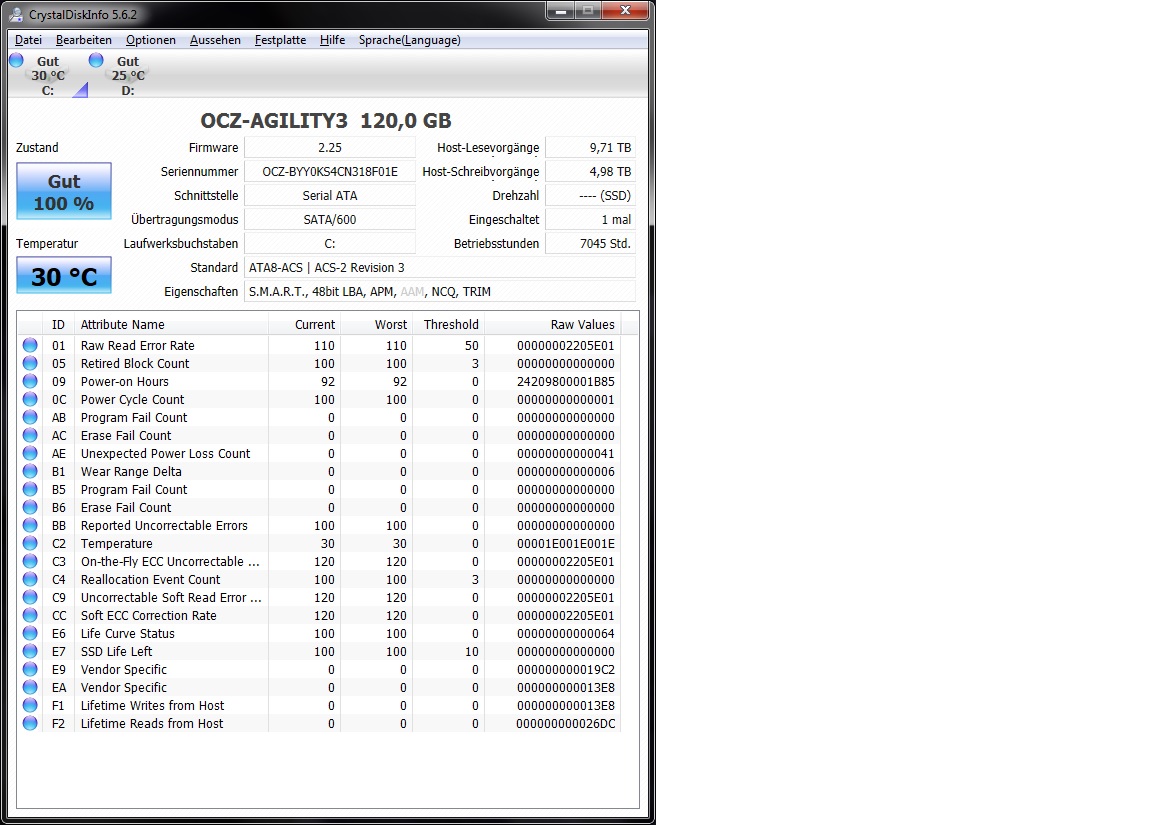Image resolution: width=1152 pixels, height=825 pixels.
Task: Click status orb of Temperature row
Action: pos(30,543)
